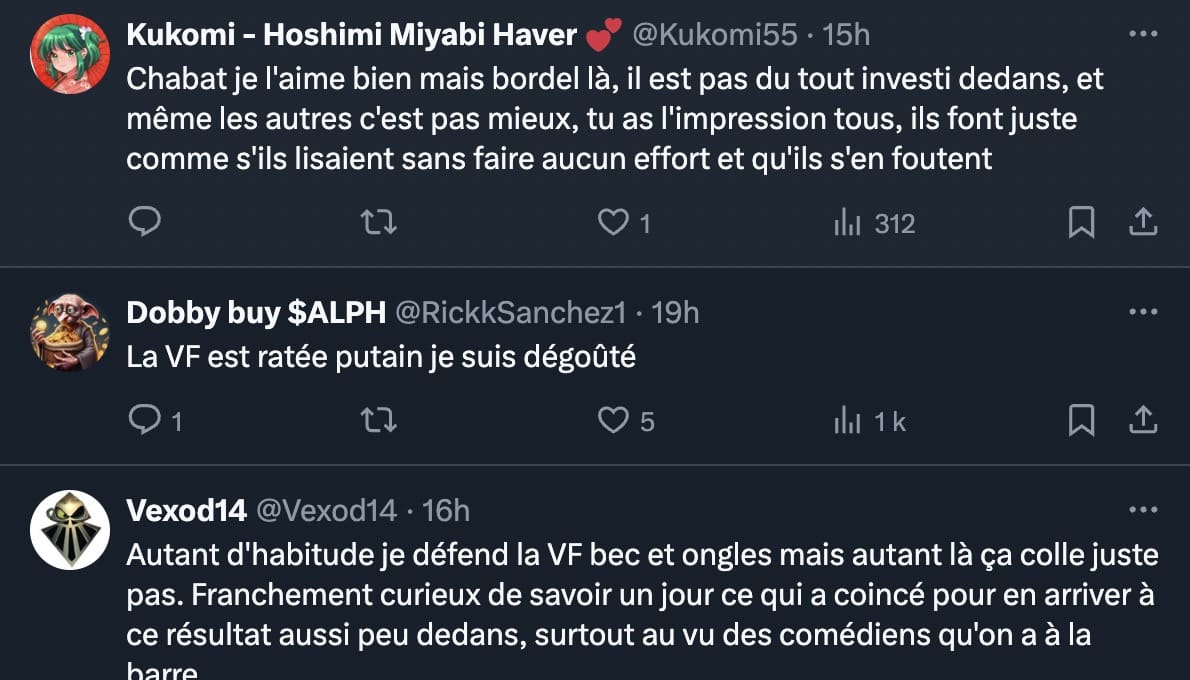Share Dobby buy $ALPH's tweet

tap(1142, 421)
